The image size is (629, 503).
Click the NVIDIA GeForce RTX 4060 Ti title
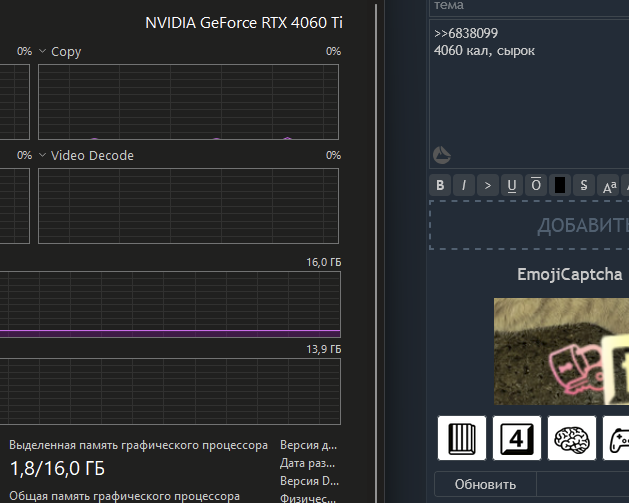pos(244,23)
